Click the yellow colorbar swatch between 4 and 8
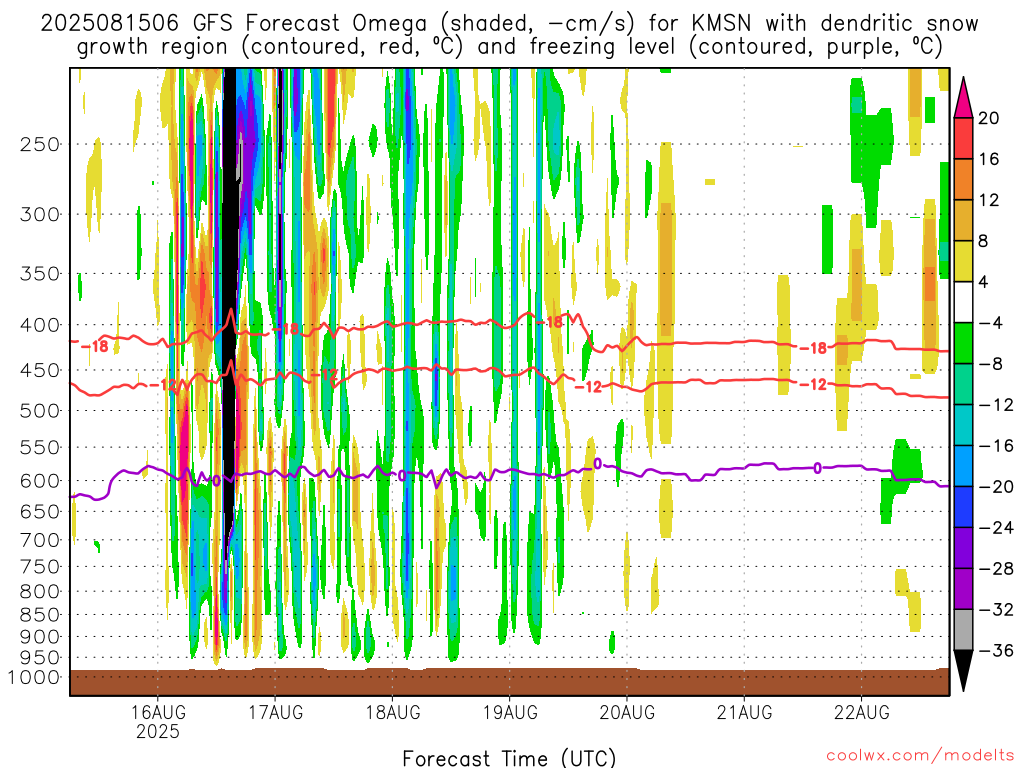 963,261
